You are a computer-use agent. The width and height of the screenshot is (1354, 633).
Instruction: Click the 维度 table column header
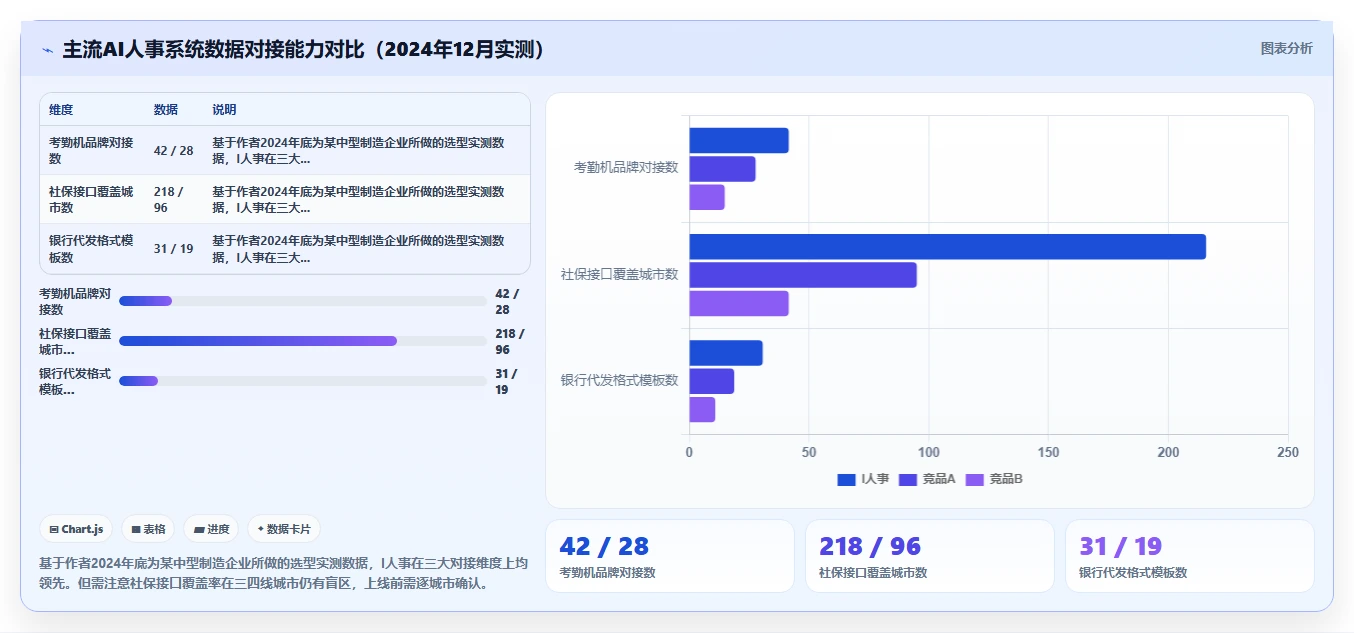61,110
